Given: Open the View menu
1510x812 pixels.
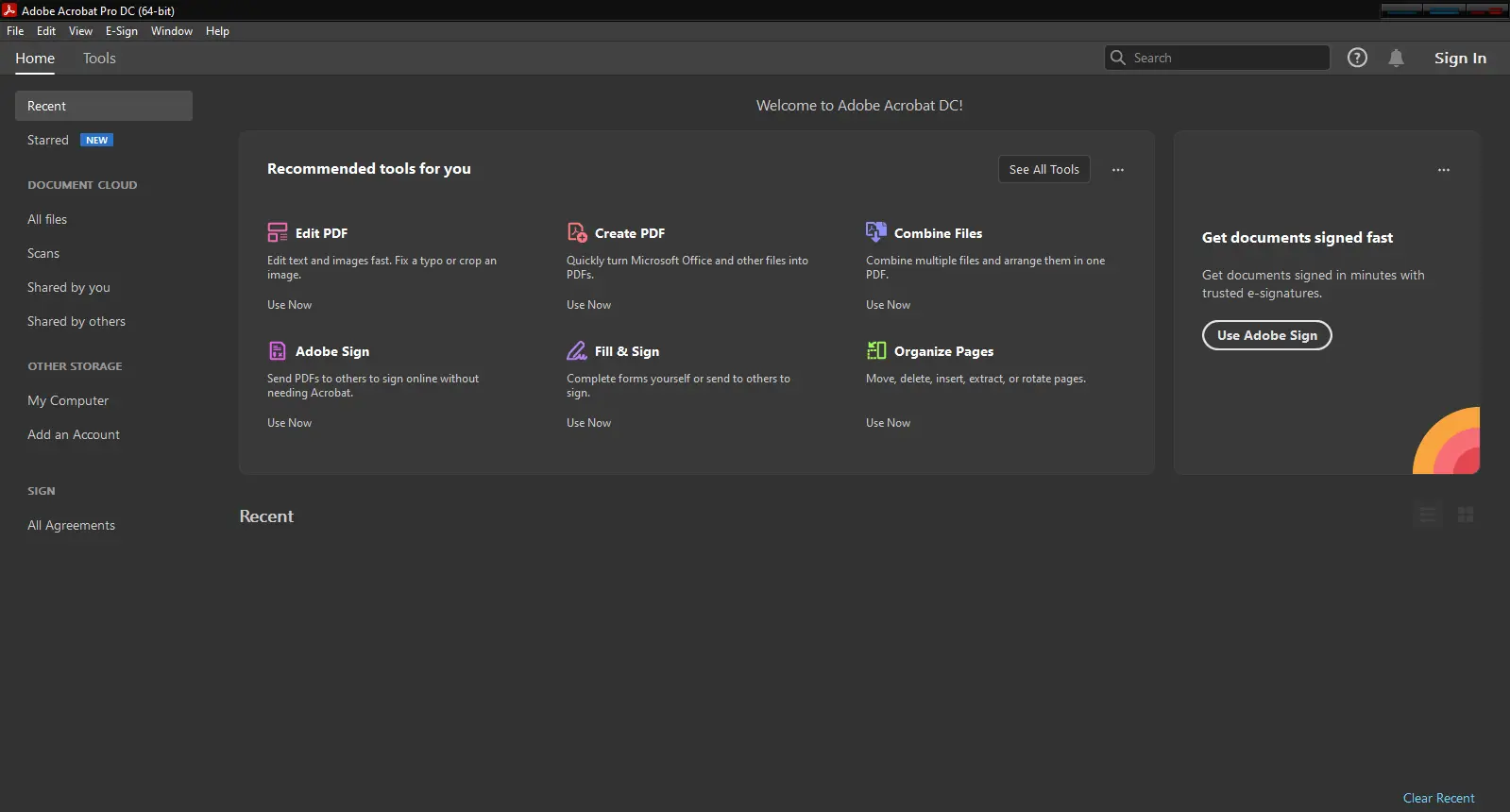Looking at the screenshot, I should [x=80, y=31].
